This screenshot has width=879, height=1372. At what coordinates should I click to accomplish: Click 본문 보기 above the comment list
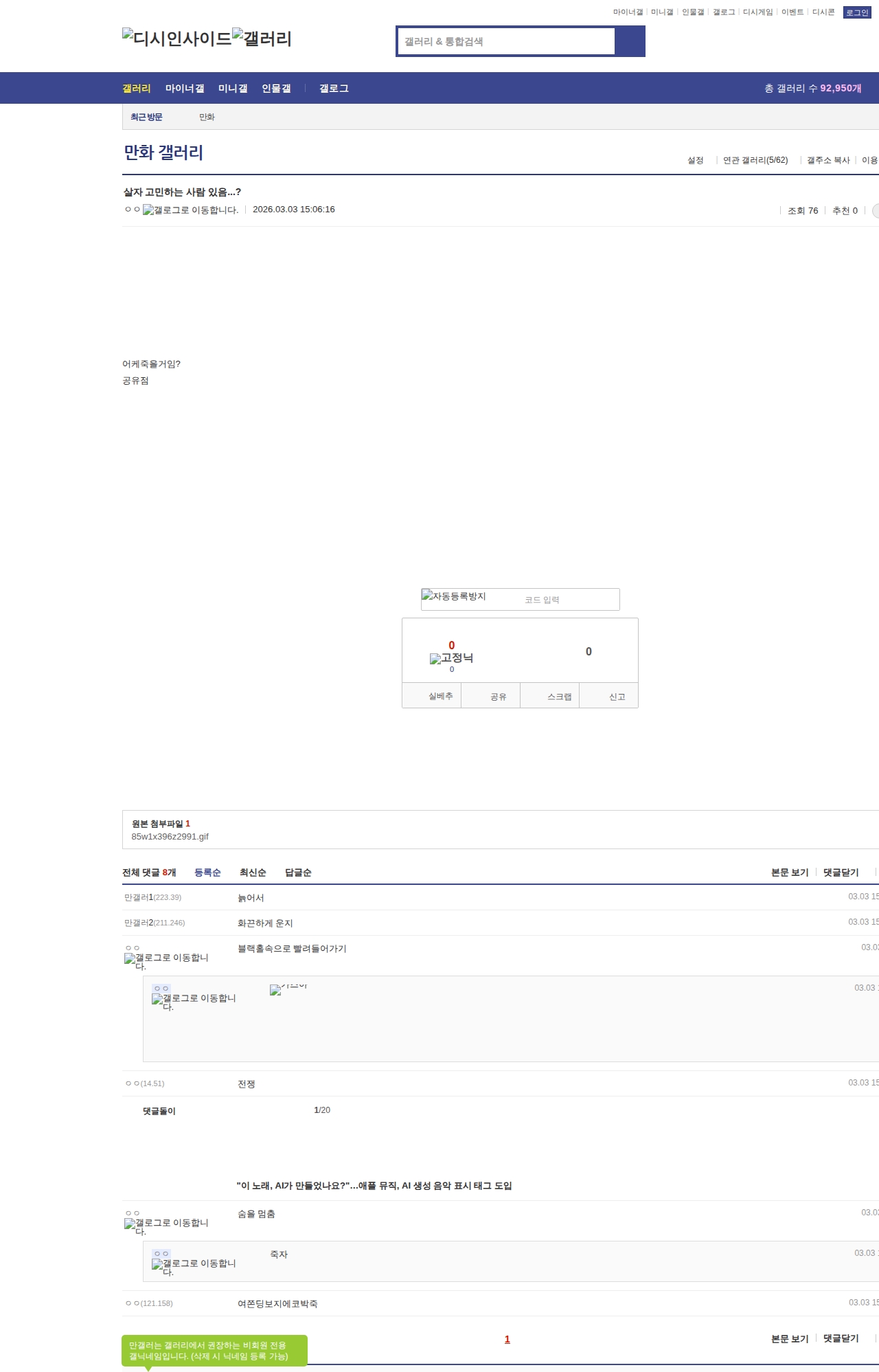[790, 873]
